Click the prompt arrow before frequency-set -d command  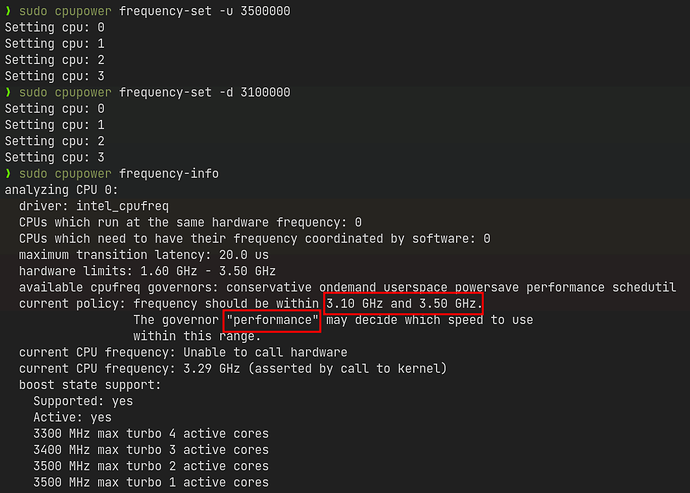[x=8, y=92]
